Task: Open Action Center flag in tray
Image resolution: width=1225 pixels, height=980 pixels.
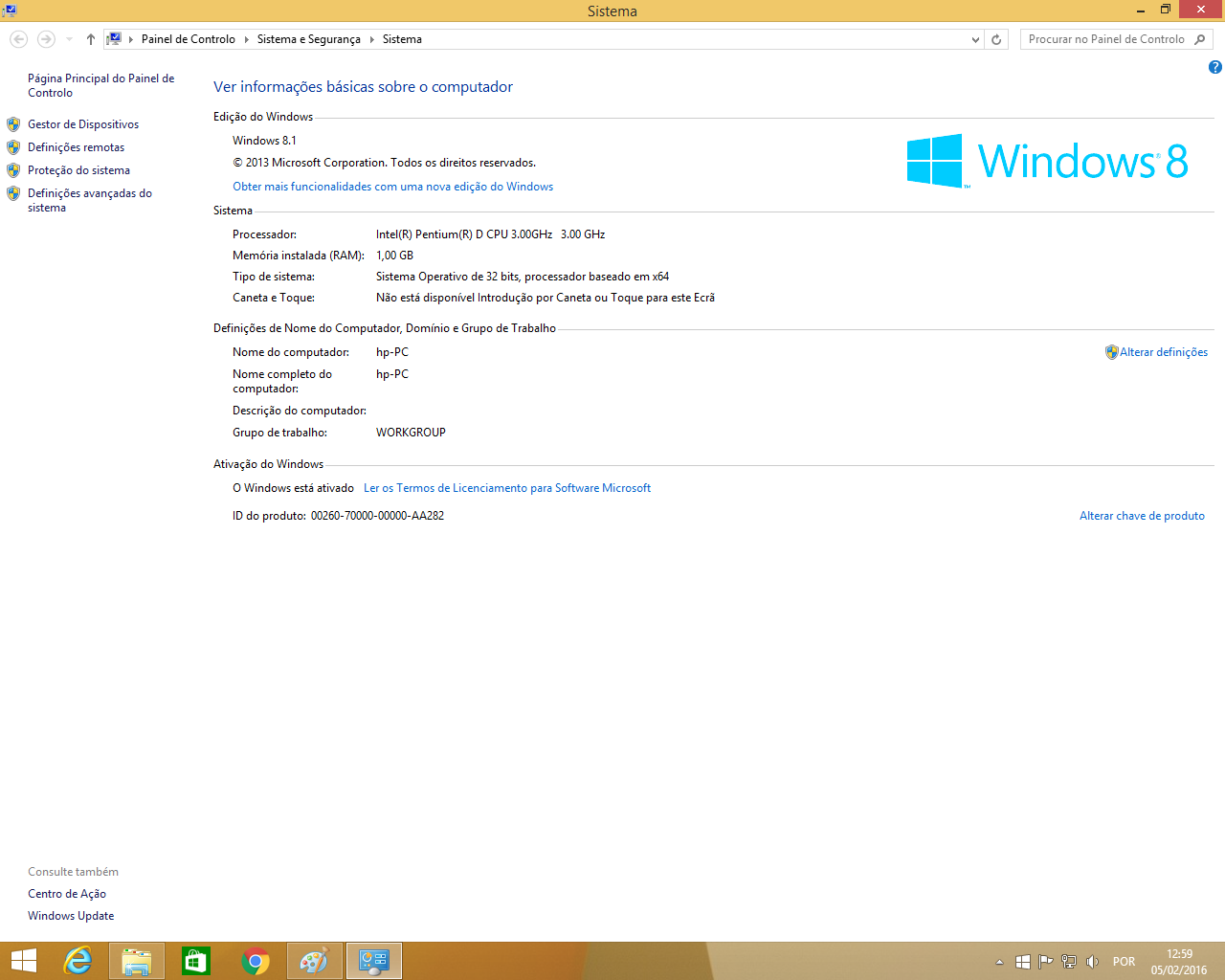Action: 1045,962
